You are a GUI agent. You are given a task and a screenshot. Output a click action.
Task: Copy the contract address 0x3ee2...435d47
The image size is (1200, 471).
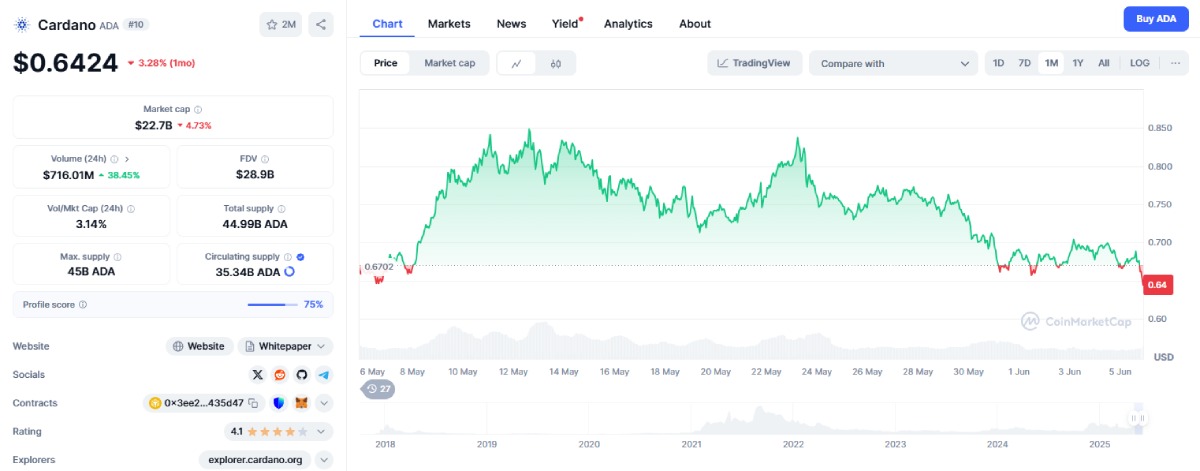254,403
